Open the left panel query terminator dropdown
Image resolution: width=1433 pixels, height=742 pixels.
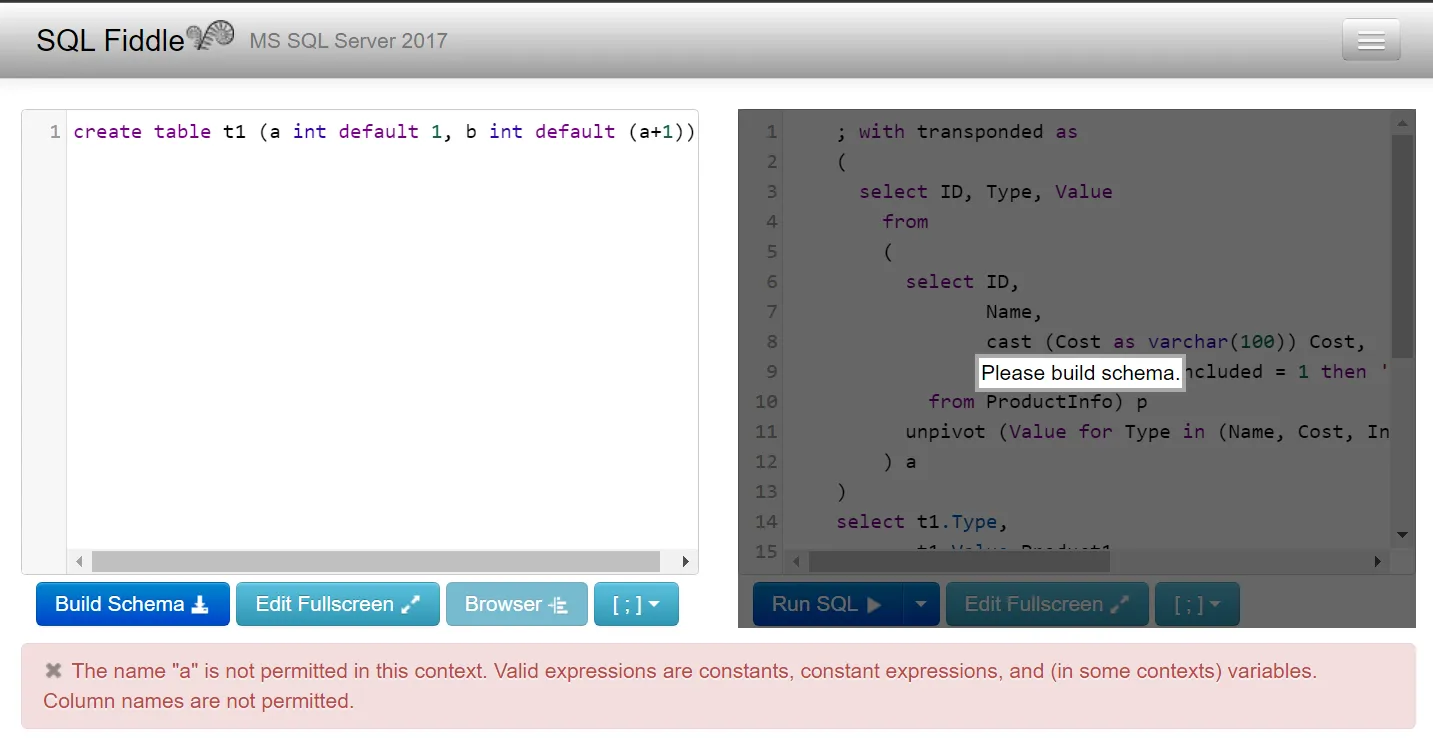click(x=636, y=603)
